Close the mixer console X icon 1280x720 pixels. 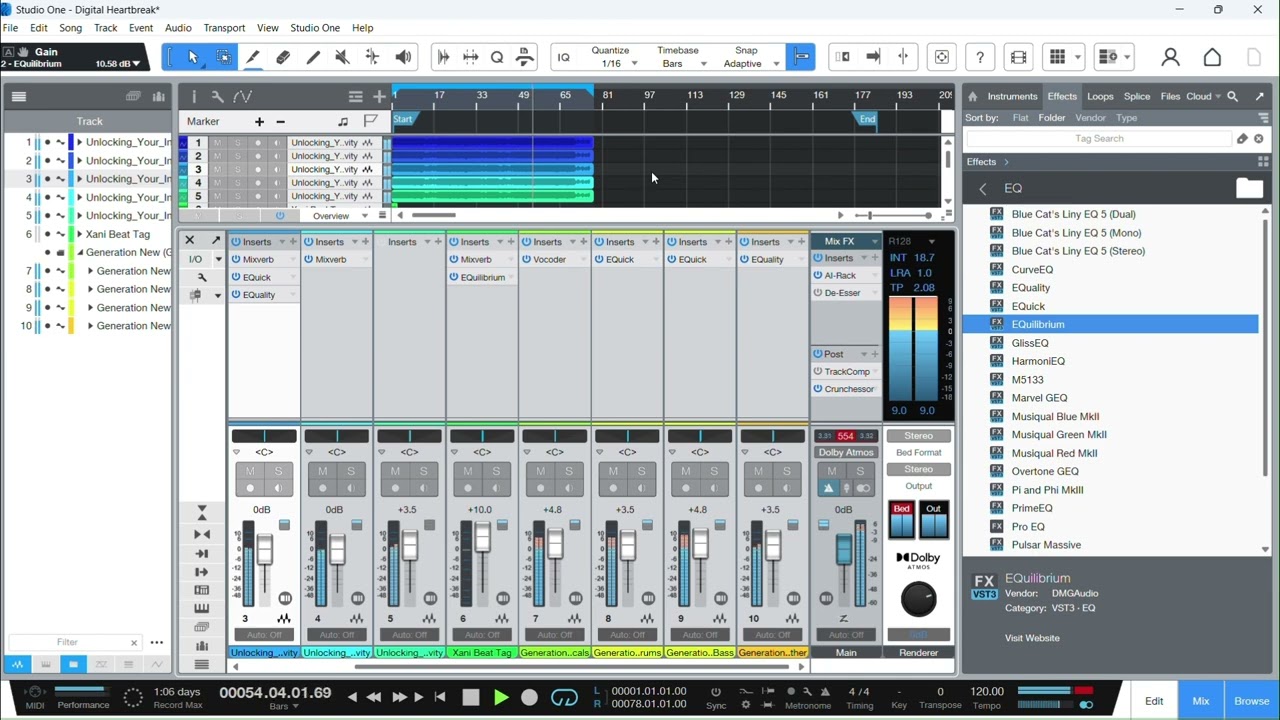click(189, 240)
